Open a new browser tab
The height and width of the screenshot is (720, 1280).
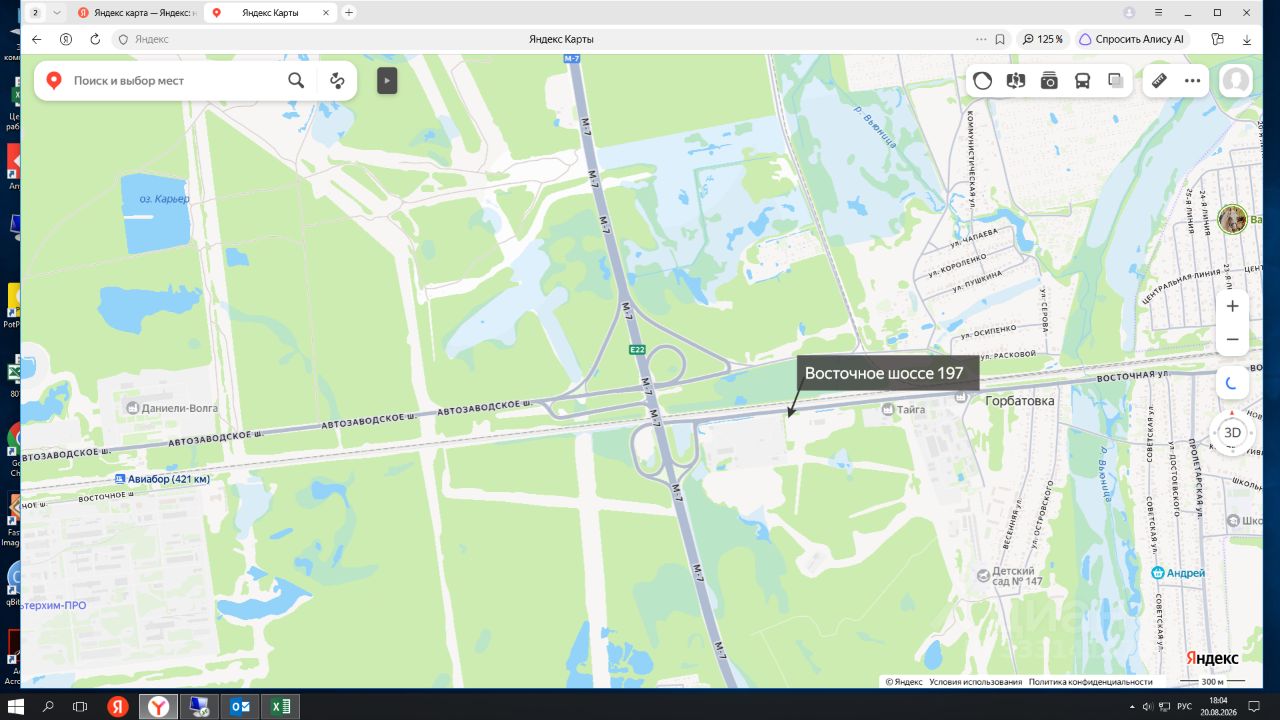coord(348,13)
